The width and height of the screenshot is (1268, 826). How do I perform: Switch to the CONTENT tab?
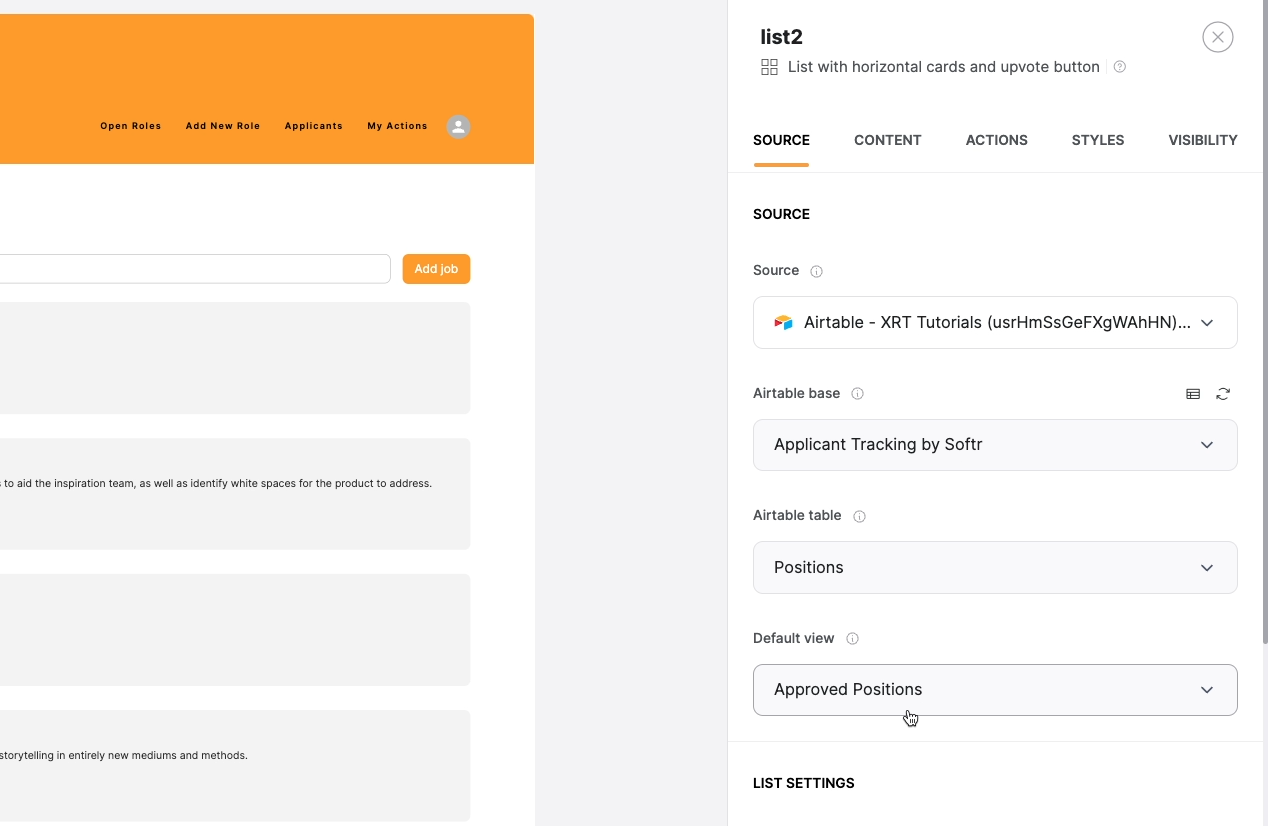tap(888, 140)
